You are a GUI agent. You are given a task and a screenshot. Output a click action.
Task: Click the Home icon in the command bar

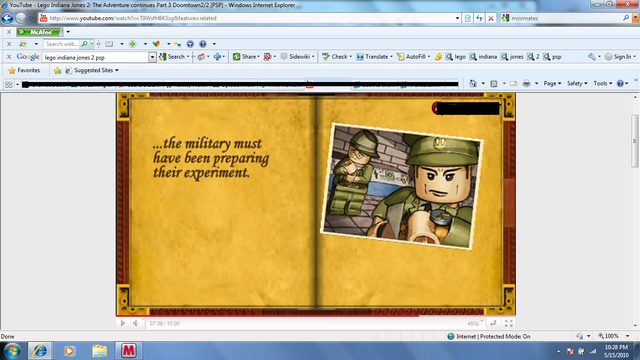[x=473, y=83]
